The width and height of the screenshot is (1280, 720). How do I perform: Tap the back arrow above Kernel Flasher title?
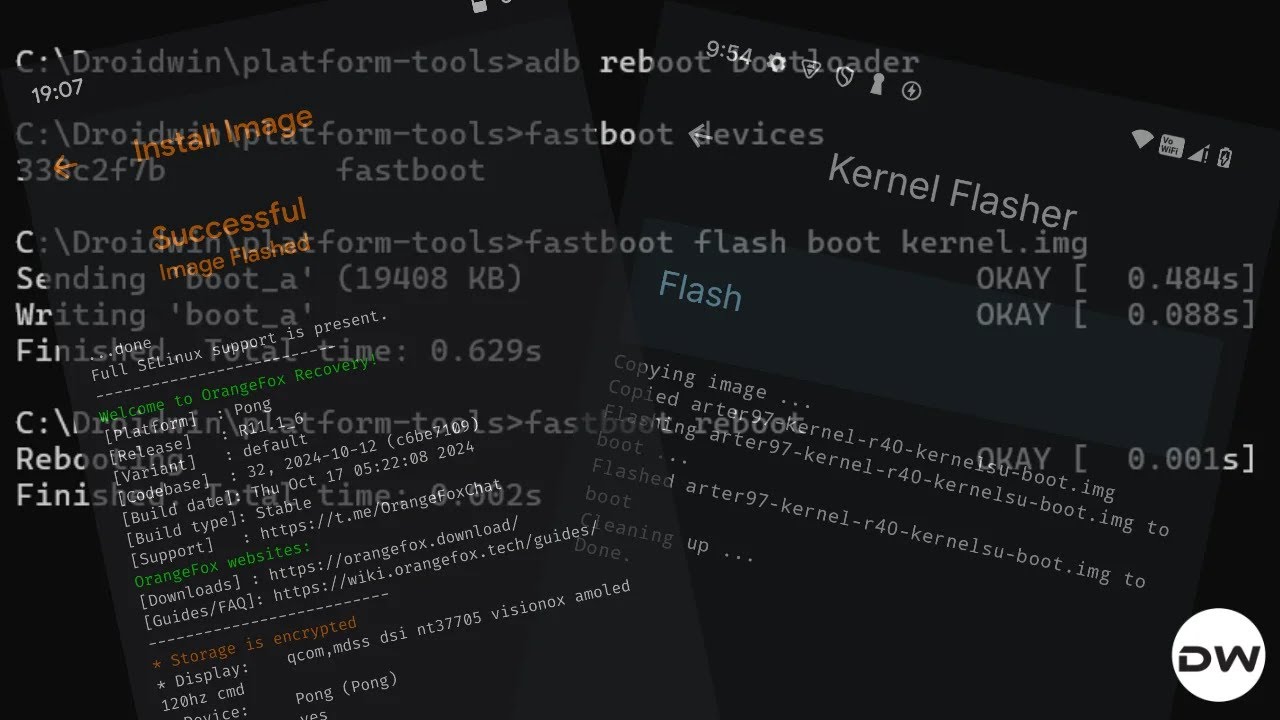tap(700, 135)
